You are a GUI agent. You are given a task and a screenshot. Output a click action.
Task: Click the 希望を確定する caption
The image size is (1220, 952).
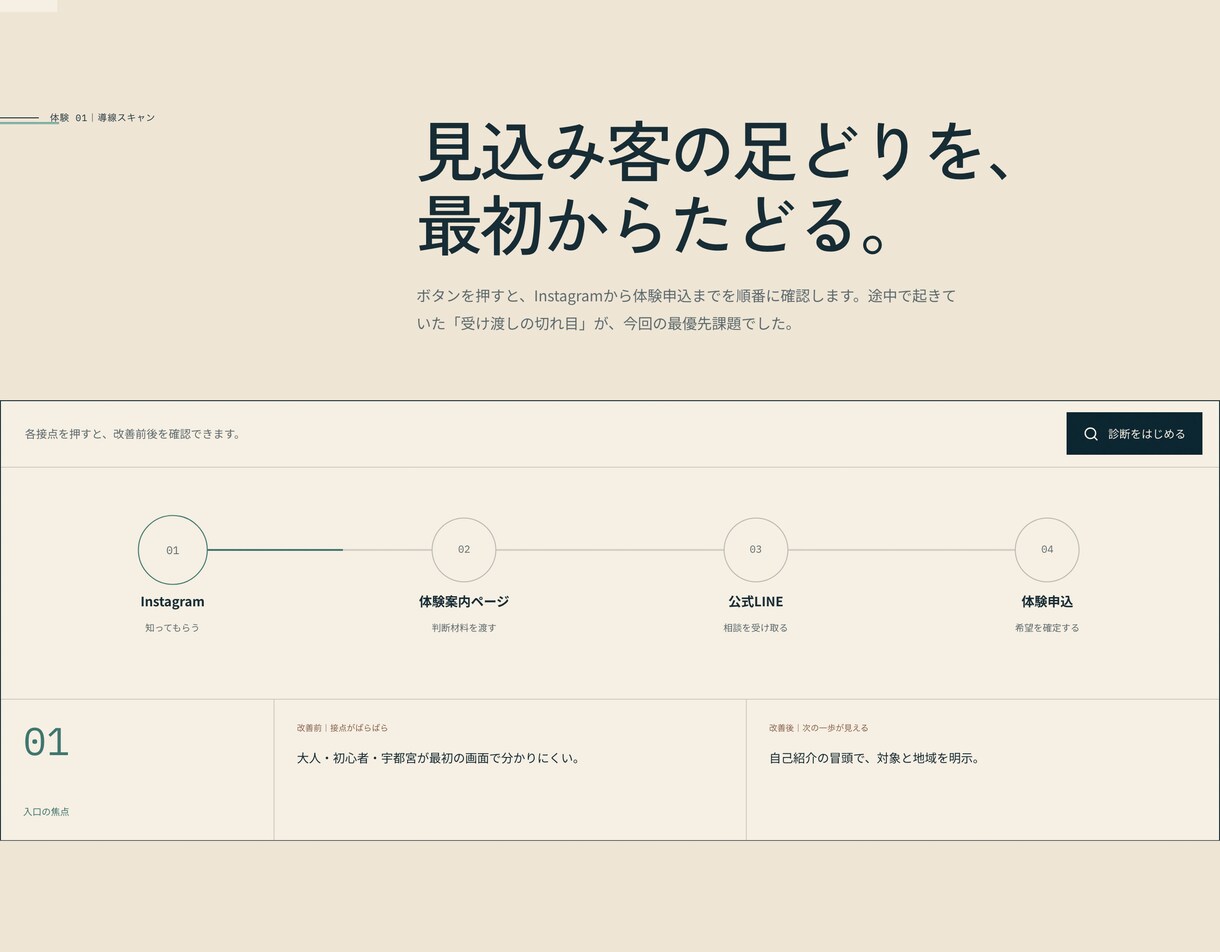point(1047,628)
